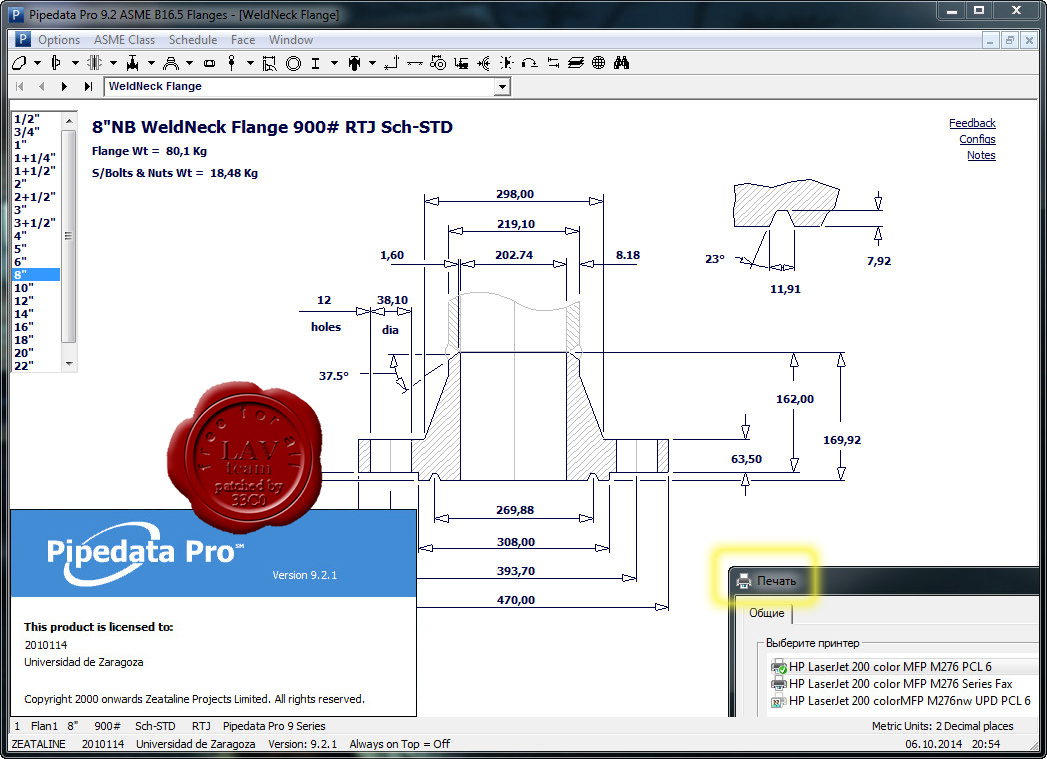Expand dropdown arrow next to flange icon
Screen dimensions: 1047x759
click(75, 63)
